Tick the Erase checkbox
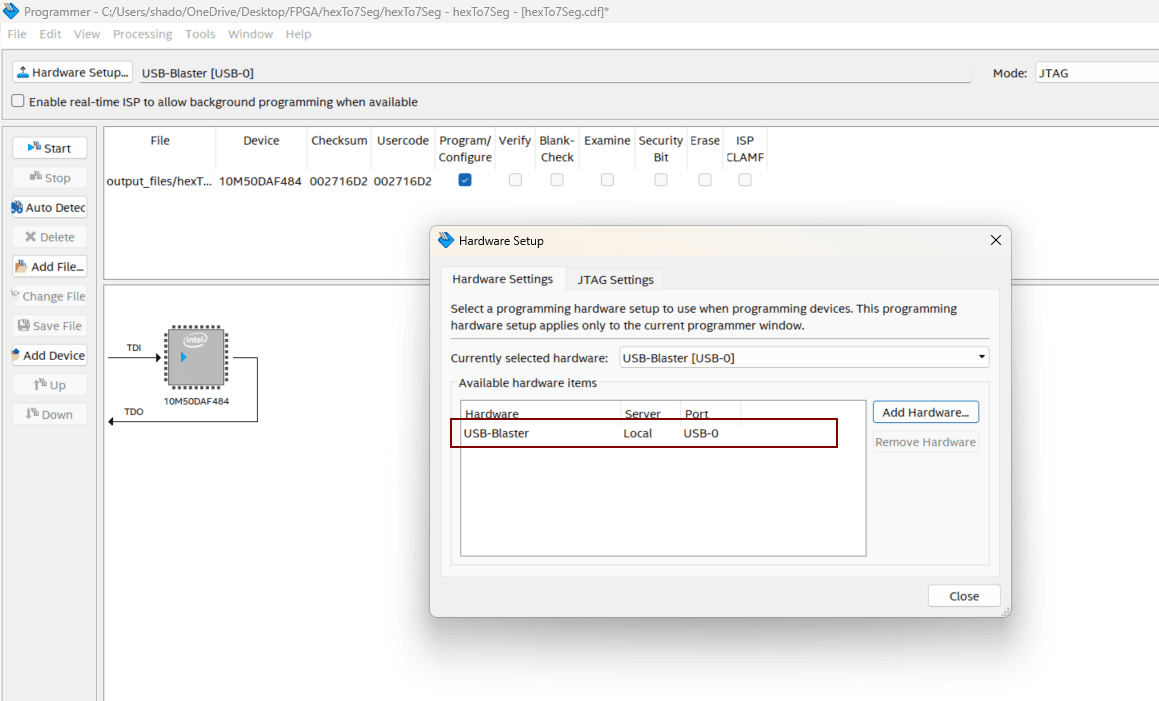1159x701 pixels. tap(704, 180)
